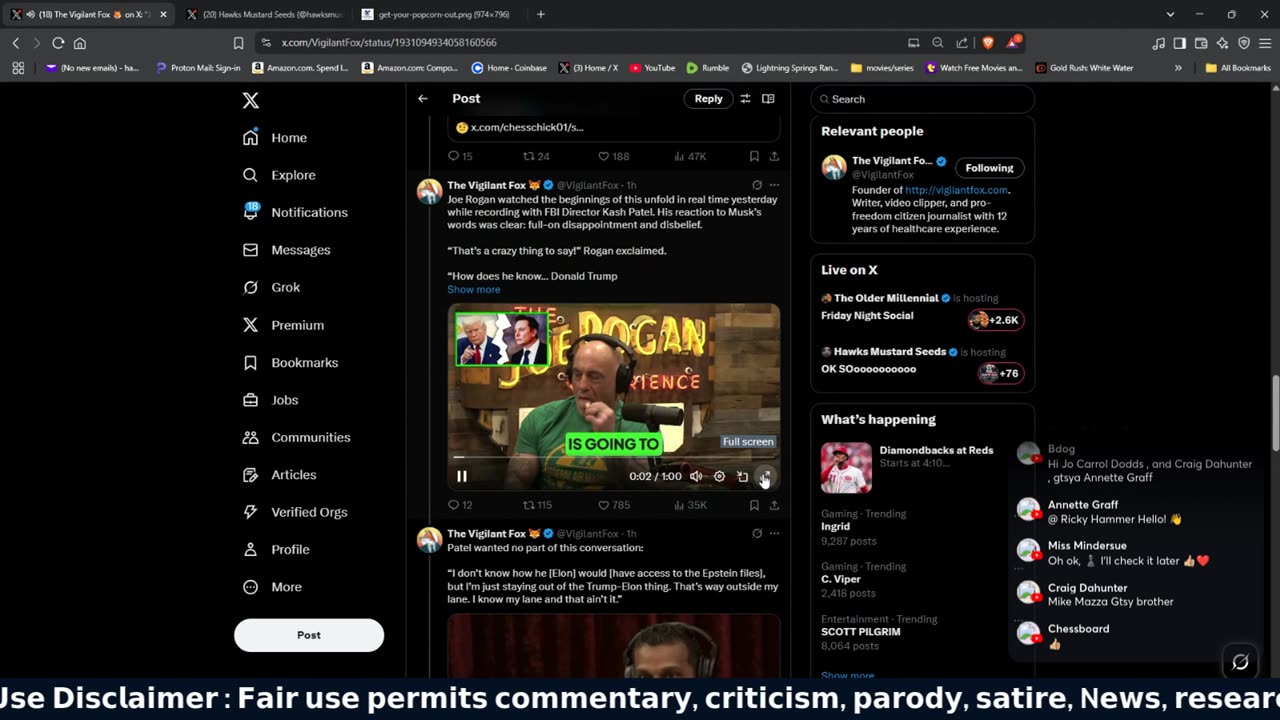Reply to the post with 15 replies
Image resolution: width=1280 pixels, height=720 pixels.
click(x=460, y=156)
